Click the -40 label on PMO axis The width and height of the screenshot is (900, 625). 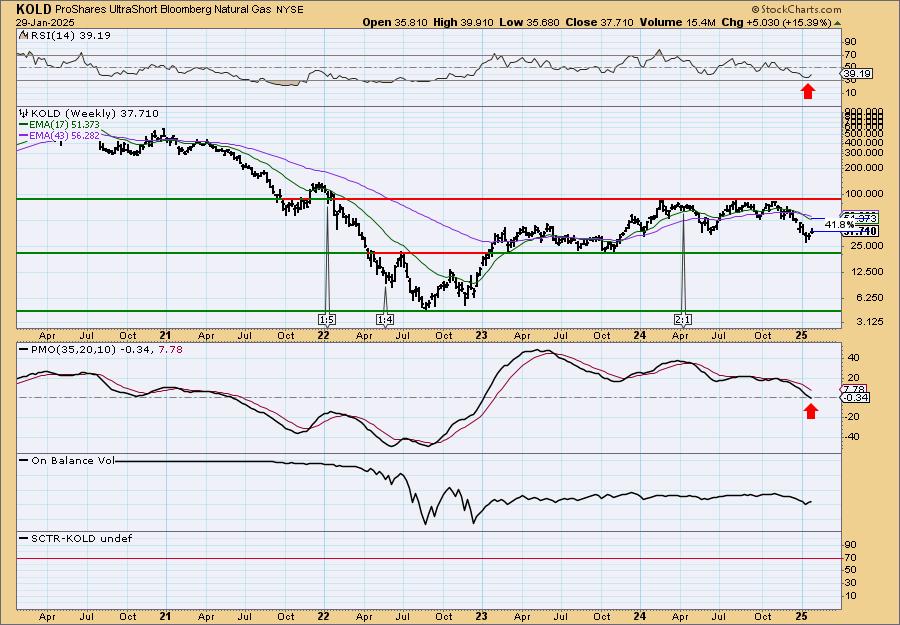(852, 437)
